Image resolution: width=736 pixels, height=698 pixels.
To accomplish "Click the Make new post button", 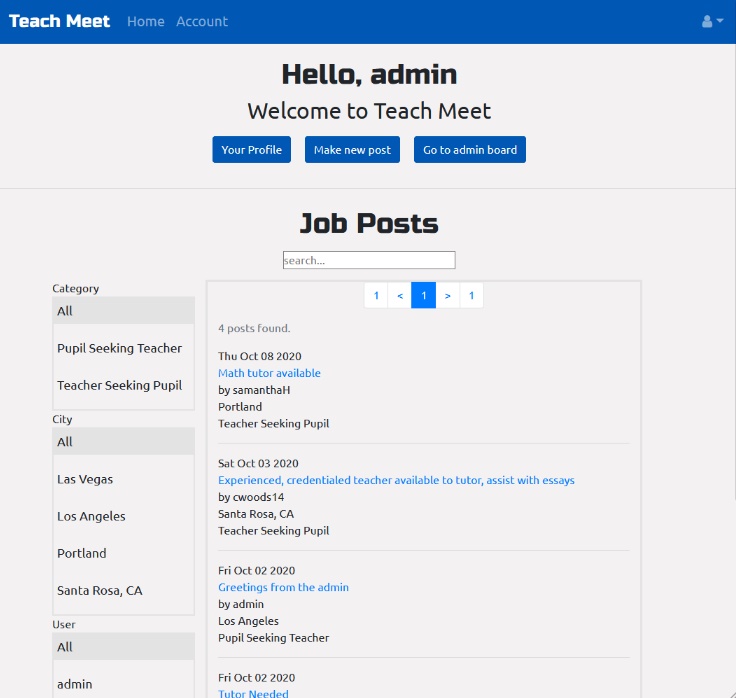I will 352,150.
